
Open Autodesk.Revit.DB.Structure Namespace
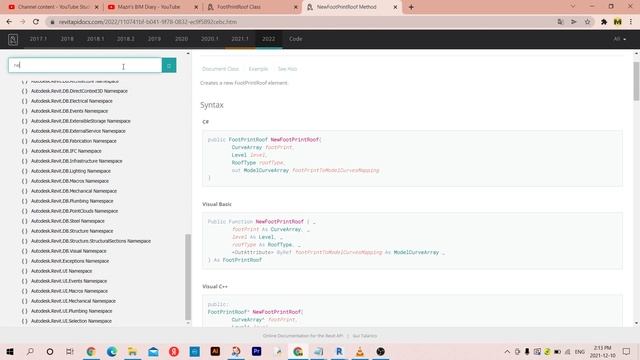72,231
